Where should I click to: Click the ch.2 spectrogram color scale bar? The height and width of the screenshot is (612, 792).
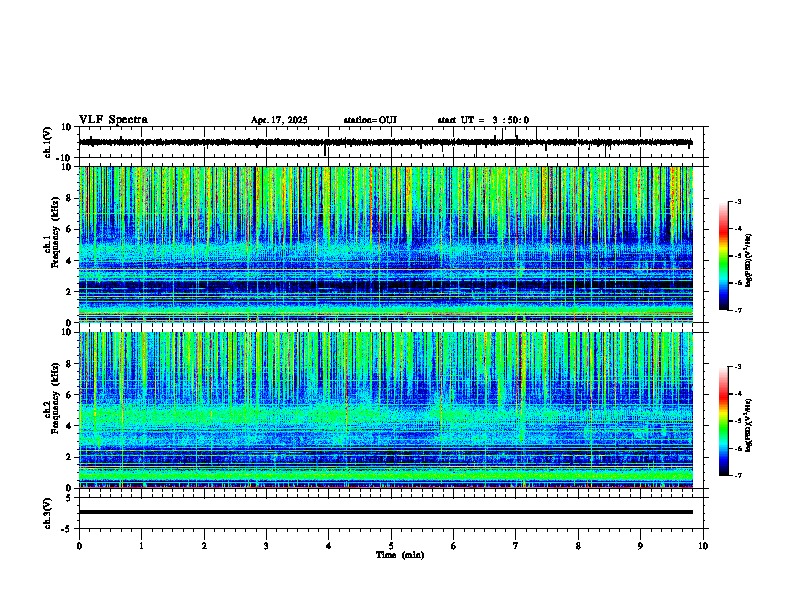(x=723, y=421)
